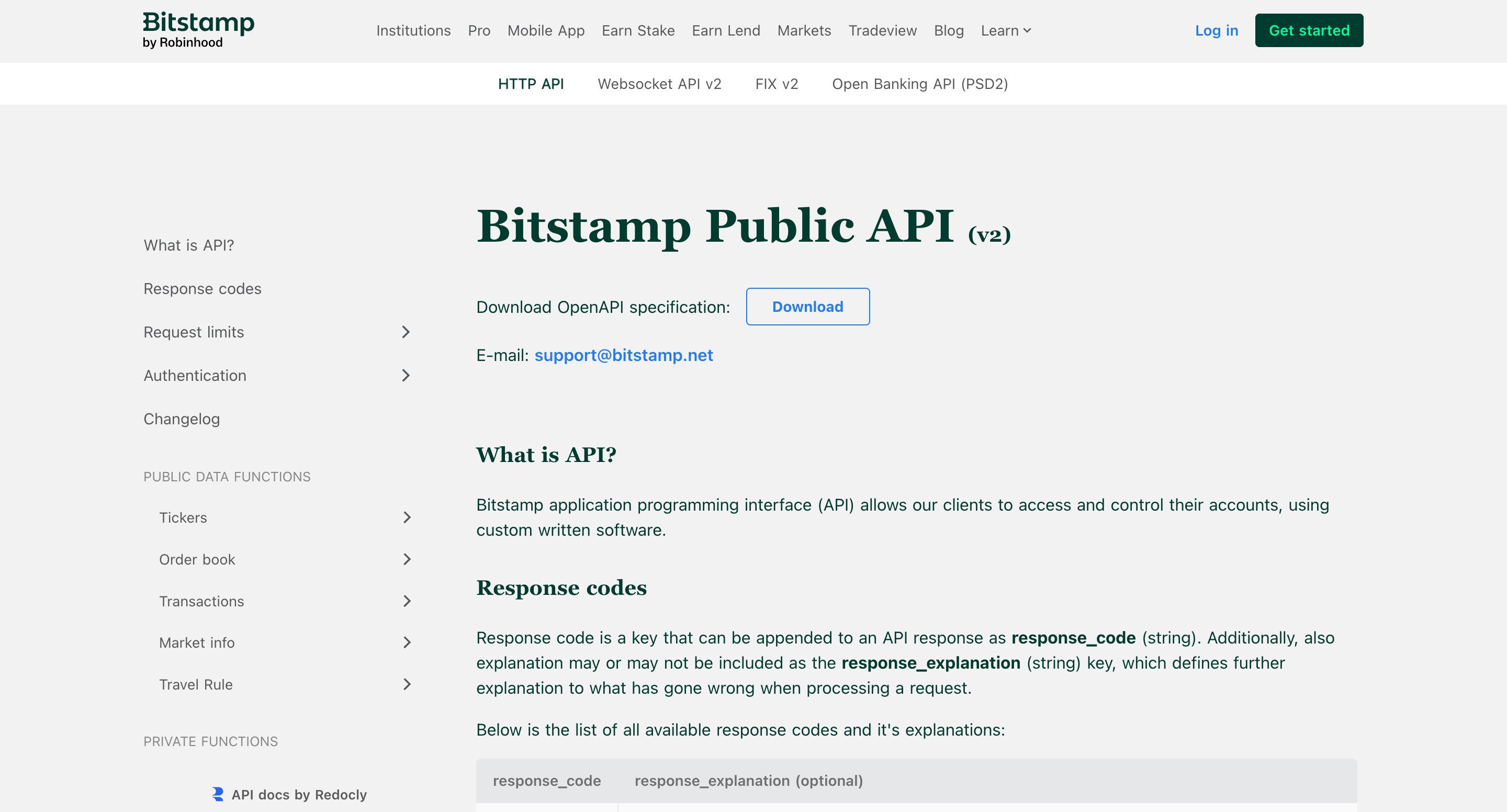This screenshot has width=1507, height=812.
Task: Select the Authentication sidebar label
Action: coord(195,375)
